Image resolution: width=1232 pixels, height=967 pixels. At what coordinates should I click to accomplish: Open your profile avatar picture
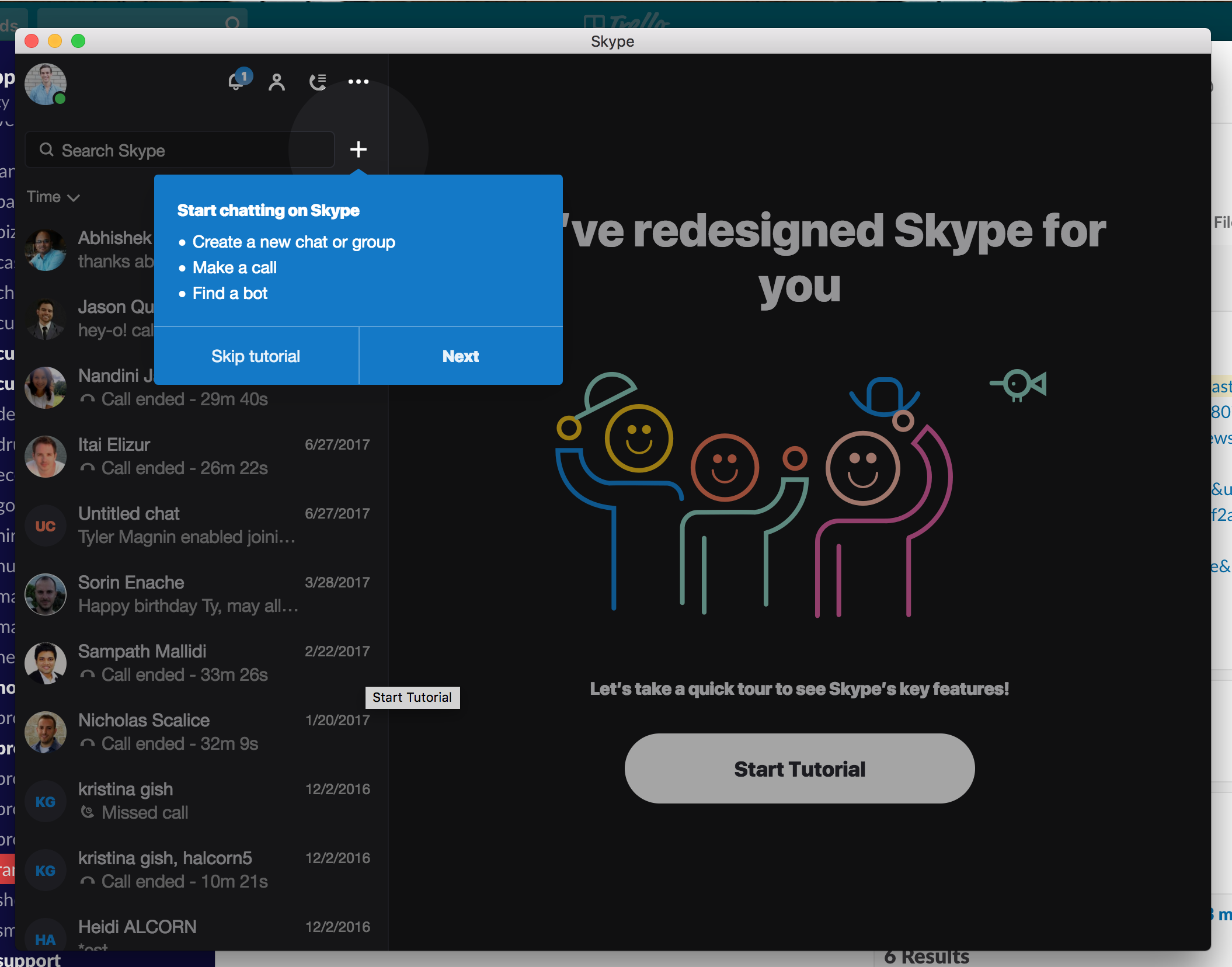click(46, 84)
